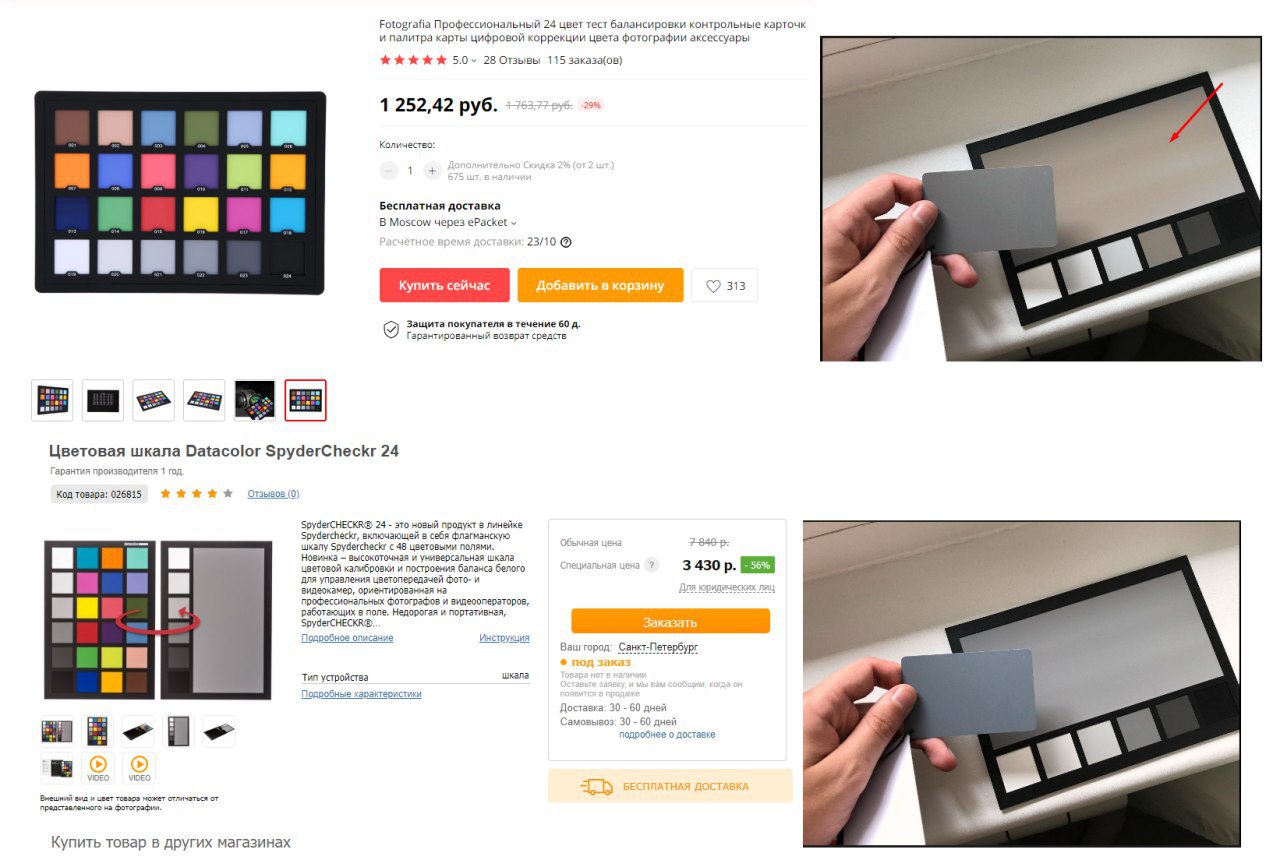Click the orange 'Заказать' button
Image resolution: width=1280 pixels, height=860 pixels.
click(x=670, y=621)
